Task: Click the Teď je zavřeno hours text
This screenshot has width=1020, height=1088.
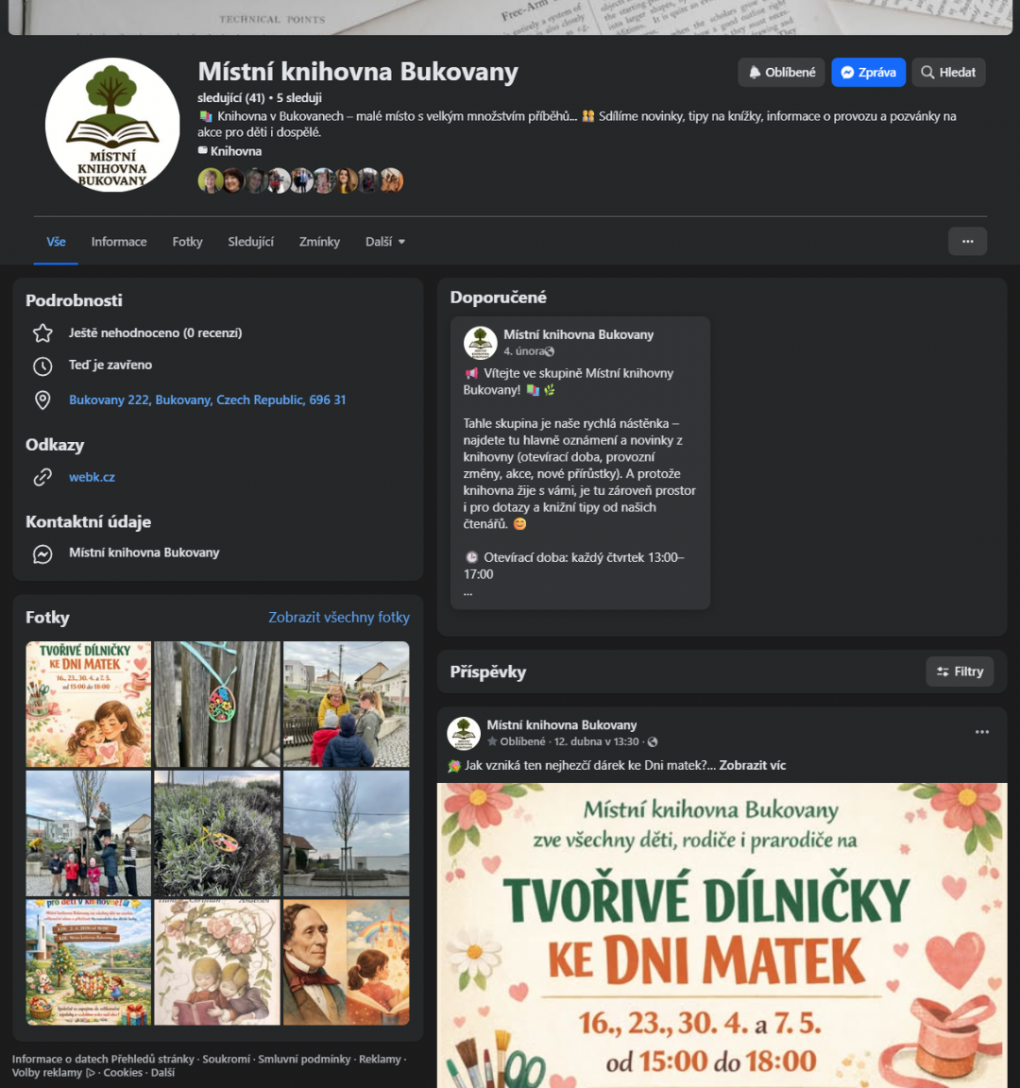Action: tap(110, 365)
